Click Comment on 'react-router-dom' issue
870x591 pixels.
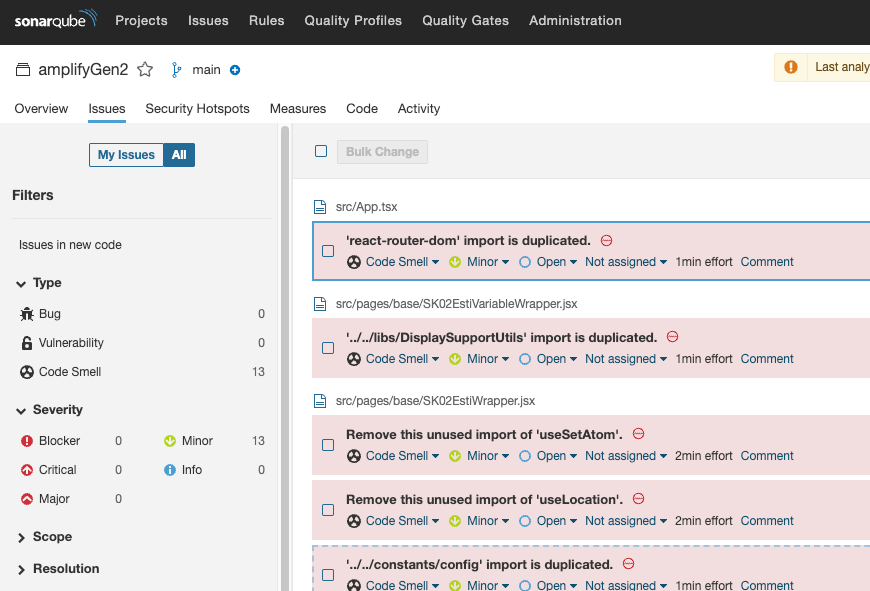coord(767,262)
